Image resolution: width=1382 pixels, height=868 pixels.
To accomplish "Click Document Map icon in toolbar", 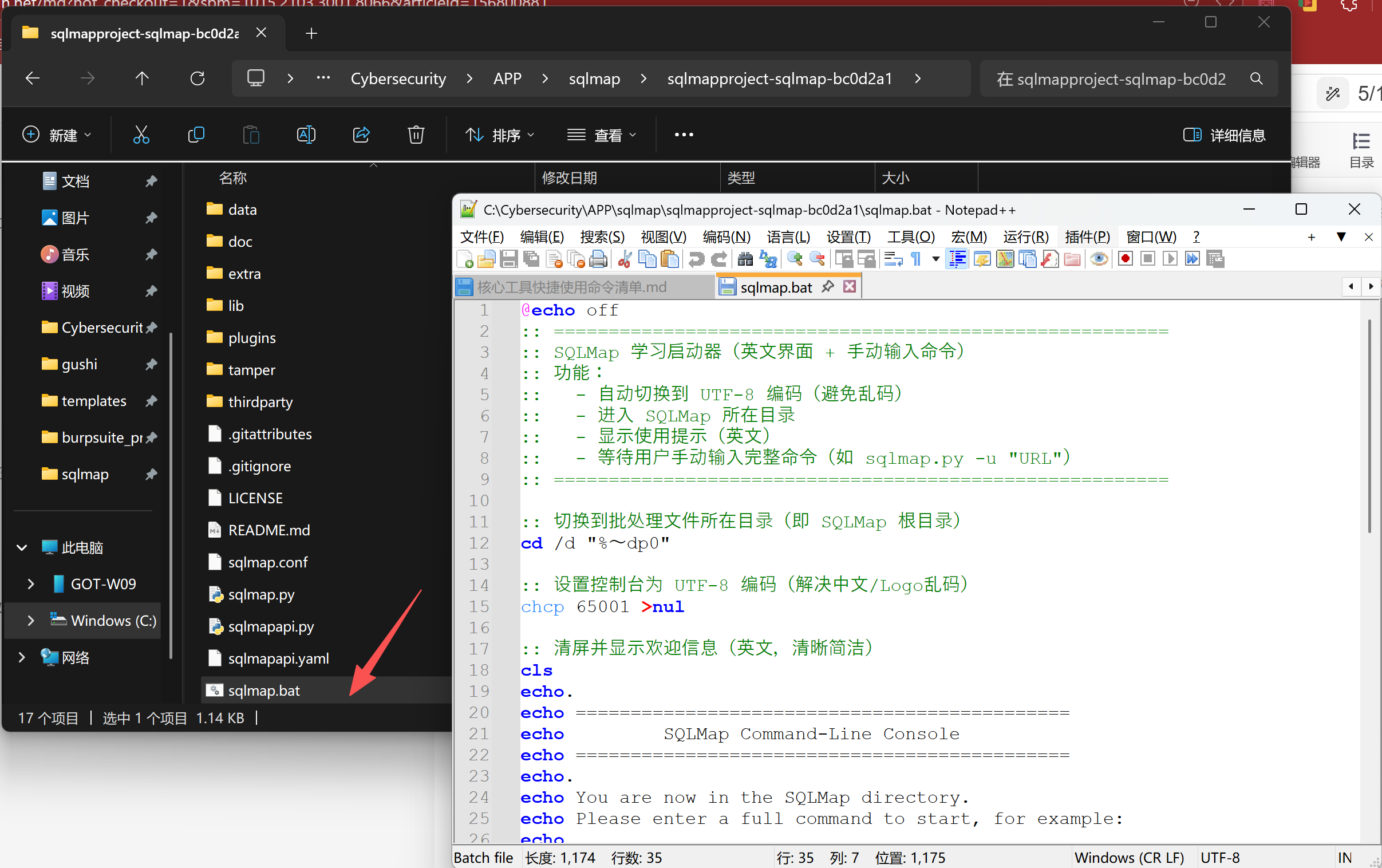I will coord(1005,259).
